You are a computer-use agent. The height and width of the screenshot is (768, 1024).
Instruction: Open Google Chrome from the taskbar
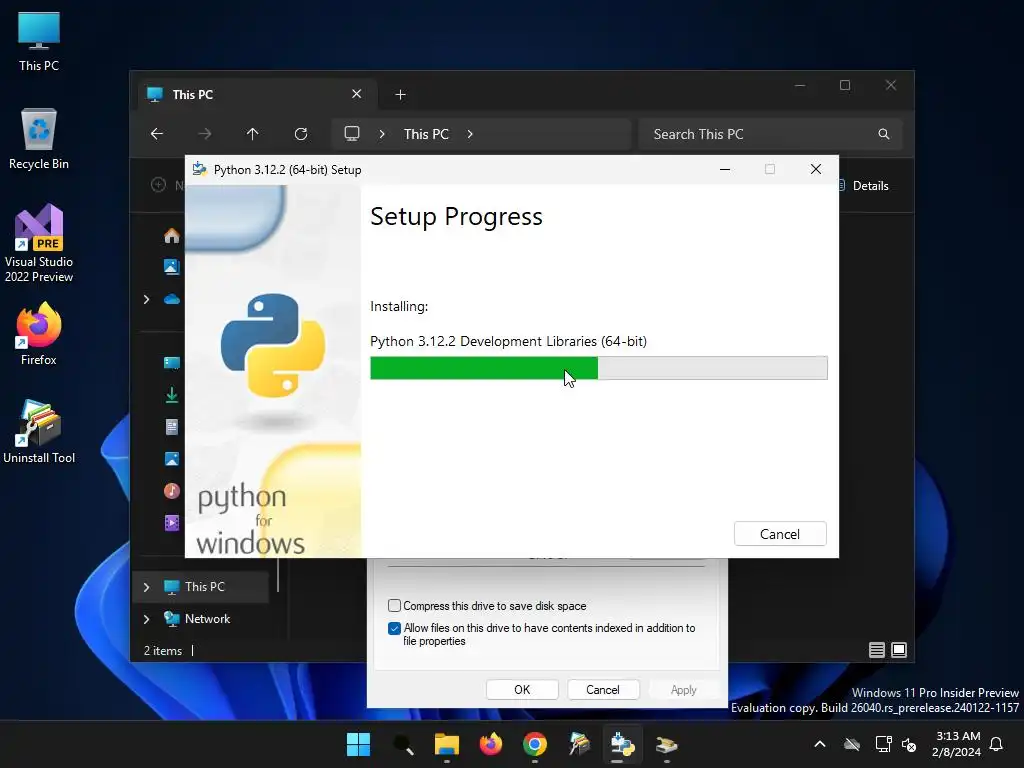pos(535,744)
